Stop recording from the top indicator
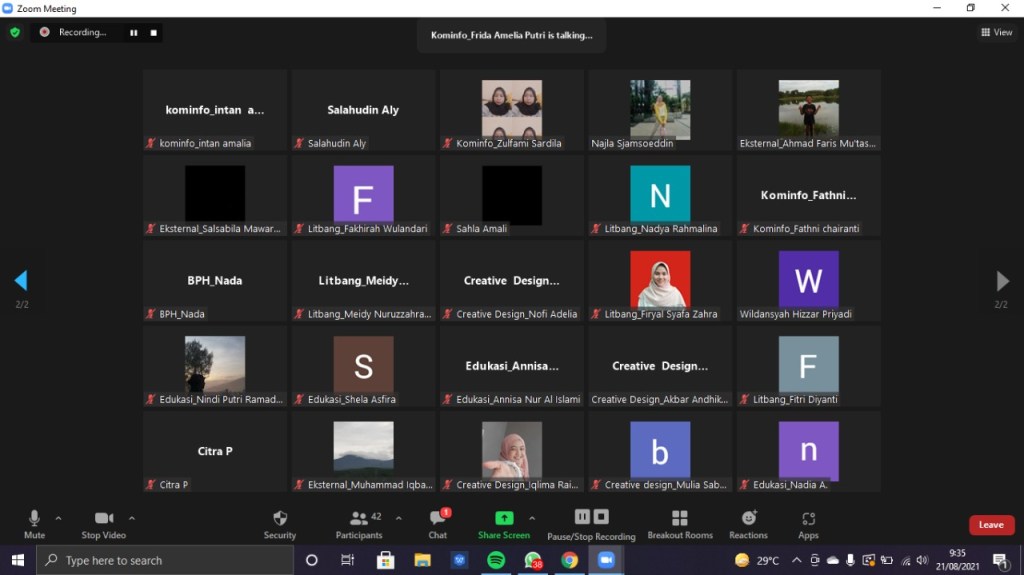This screenshot has height=575, width=1024. tap(153, 32)
